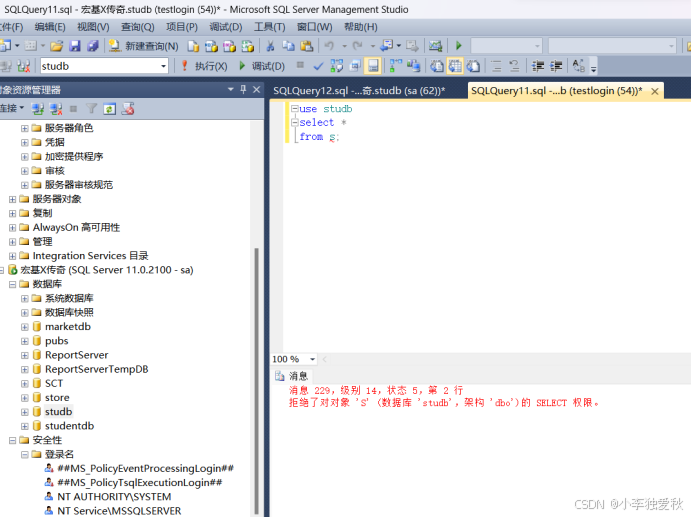The width and height of the screenshot is (692, 518).
Task: Click Disconnect icon in Object Explorer
Action: click(x=56, y=109)
